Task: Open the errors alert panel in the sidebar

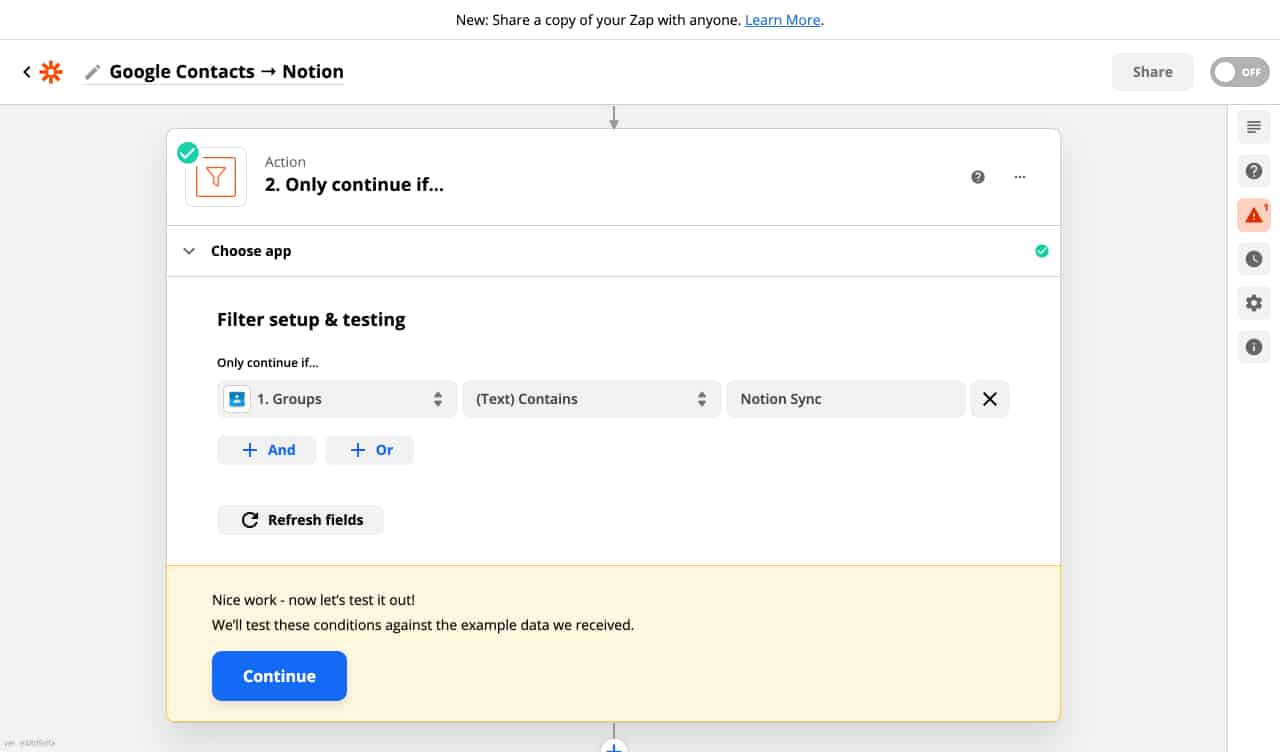Action: point(1253,214)
